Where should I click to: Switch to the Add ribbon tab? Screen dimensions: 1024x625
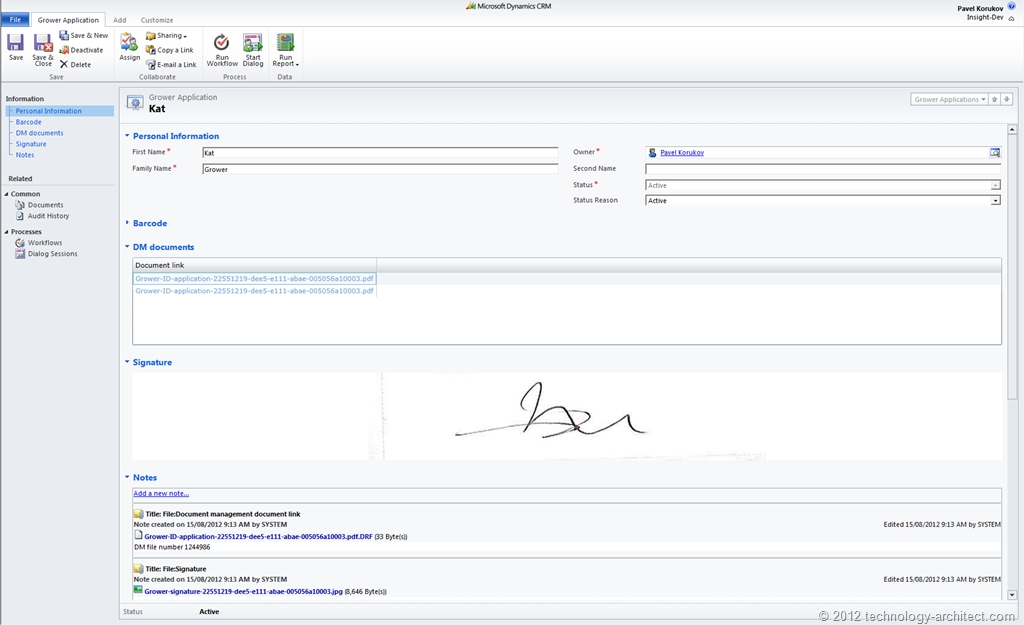pyautogui.click(x=119, y=19)
